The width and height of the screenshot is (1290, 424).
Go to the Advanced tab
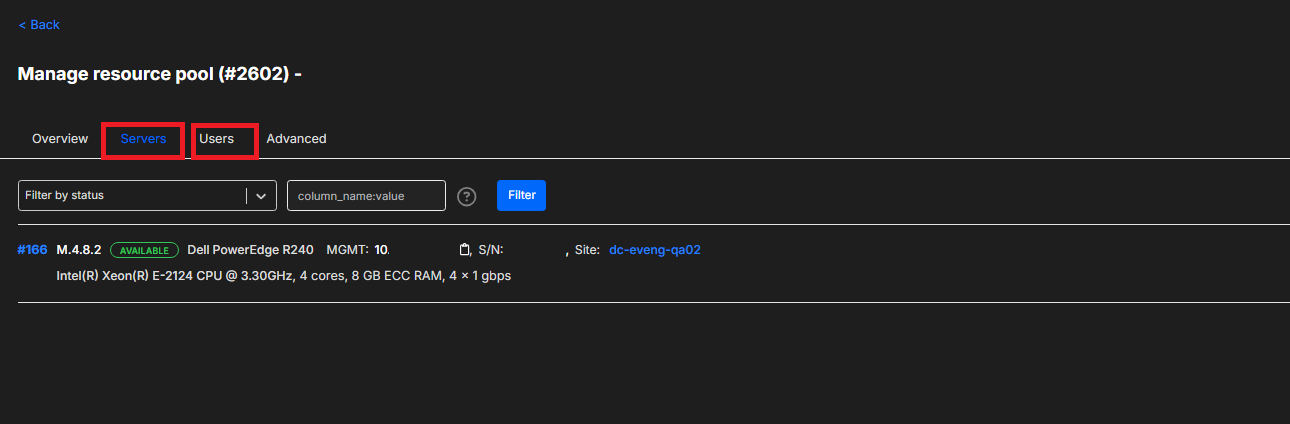click(x=296, y=139)
